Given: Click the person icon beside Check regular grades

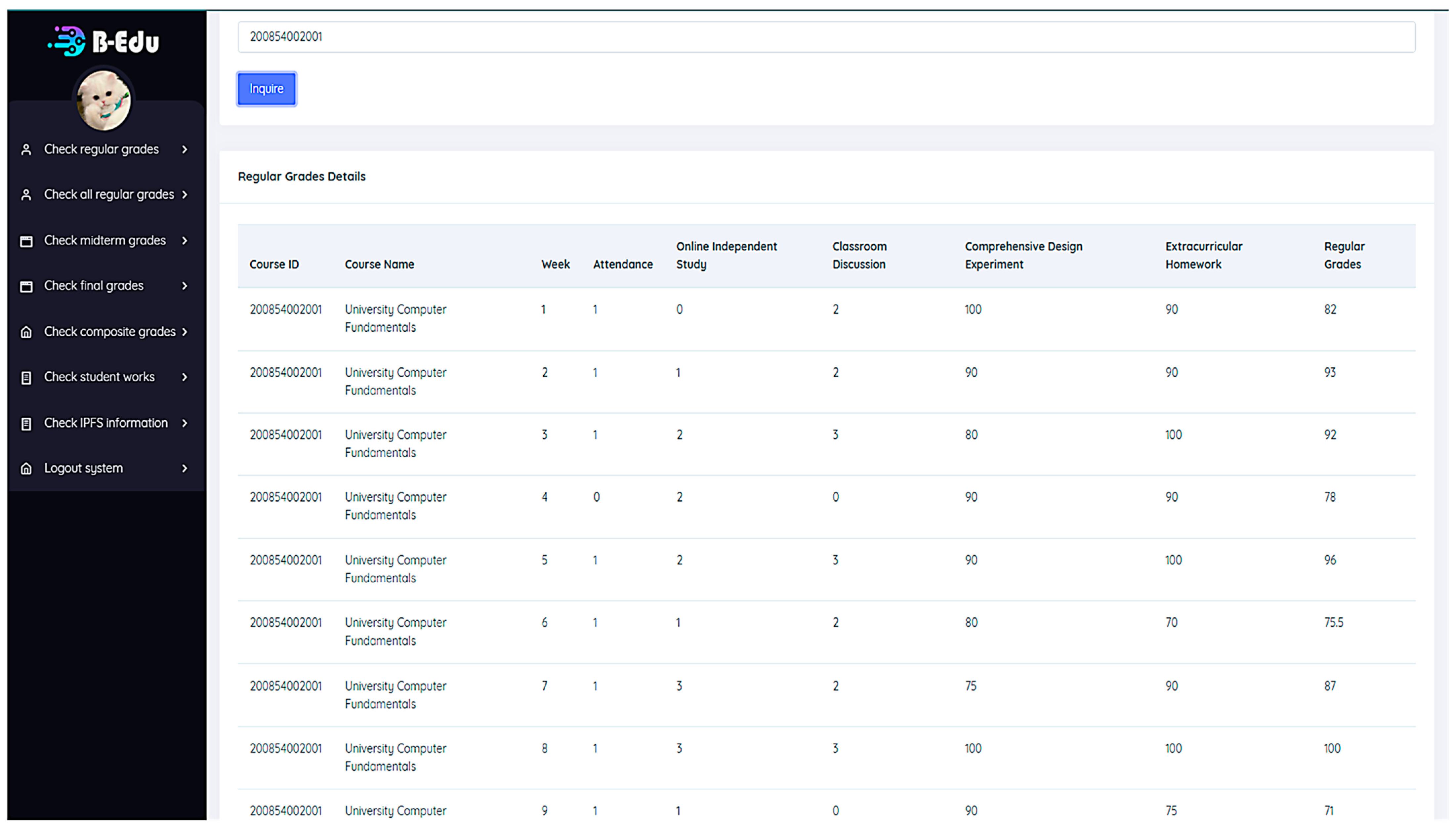Looking at the screenshot, I should pyautogui.click(x=26, y=150).
